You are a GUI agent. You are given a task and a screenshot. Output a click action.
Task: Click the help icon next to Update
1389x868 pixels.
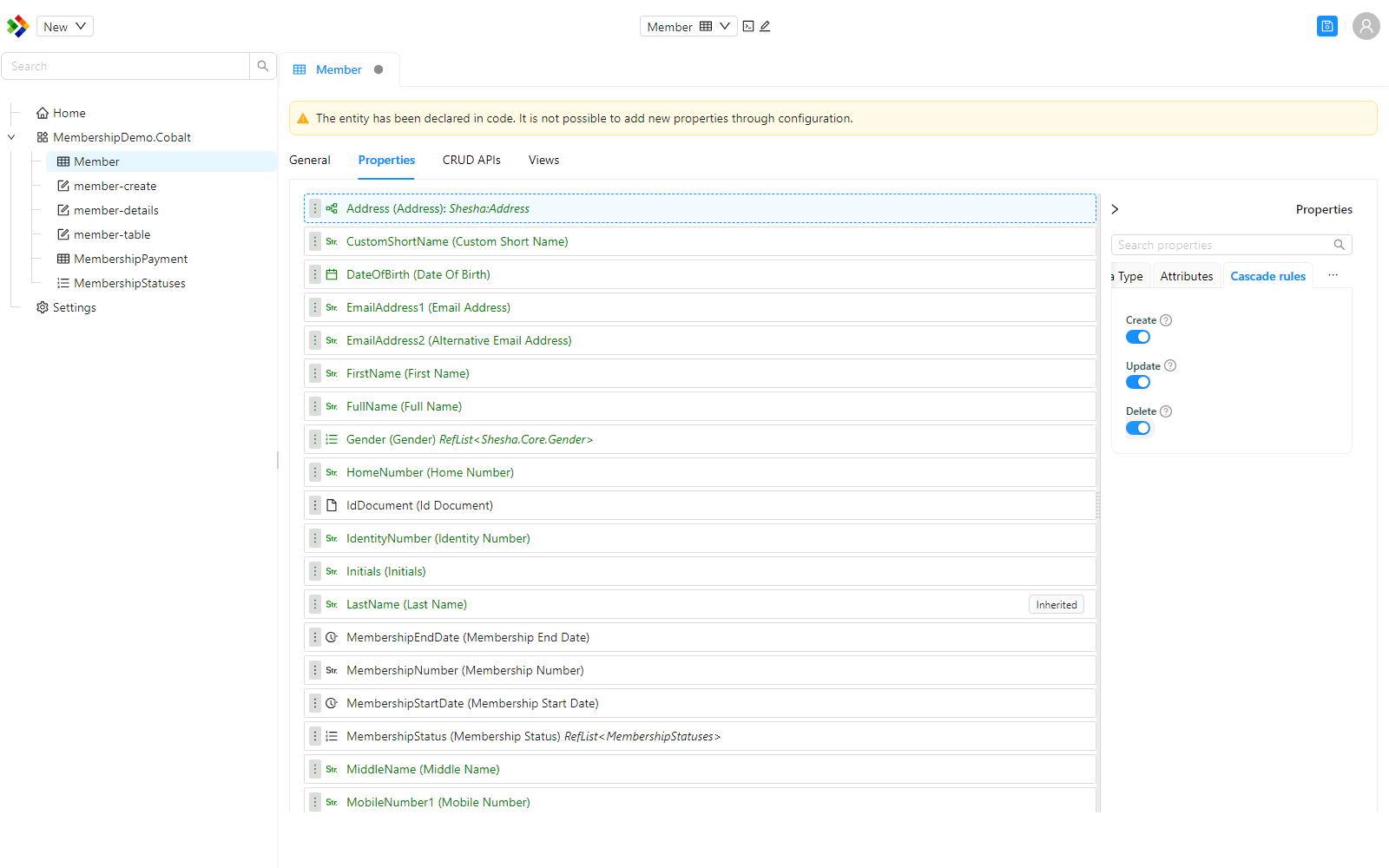click(x=1170, y=365)
